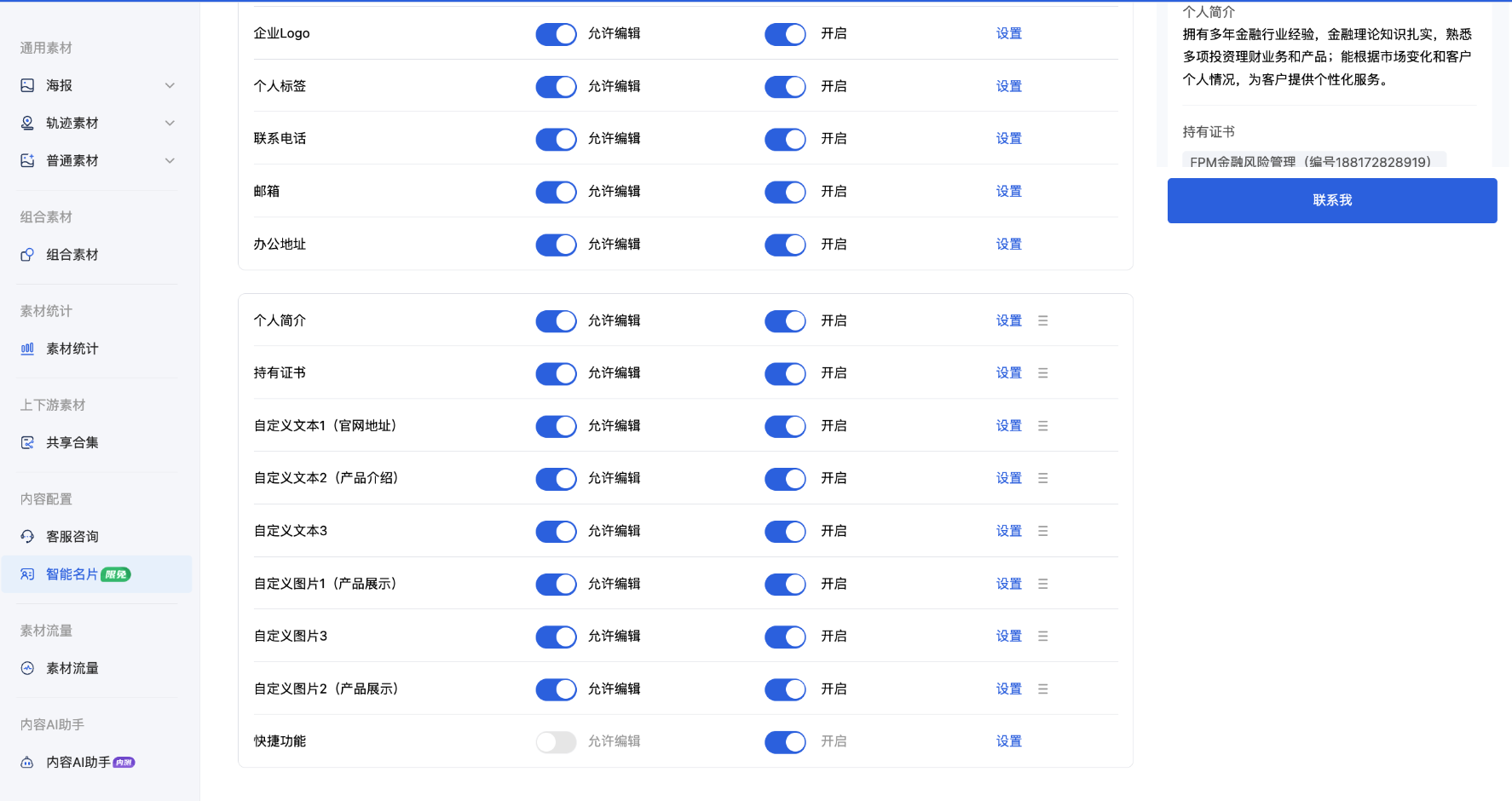Screen dimensions: 1512x801
Task: Open 设置 link for 快捷功能
Action: [1009, 741]
